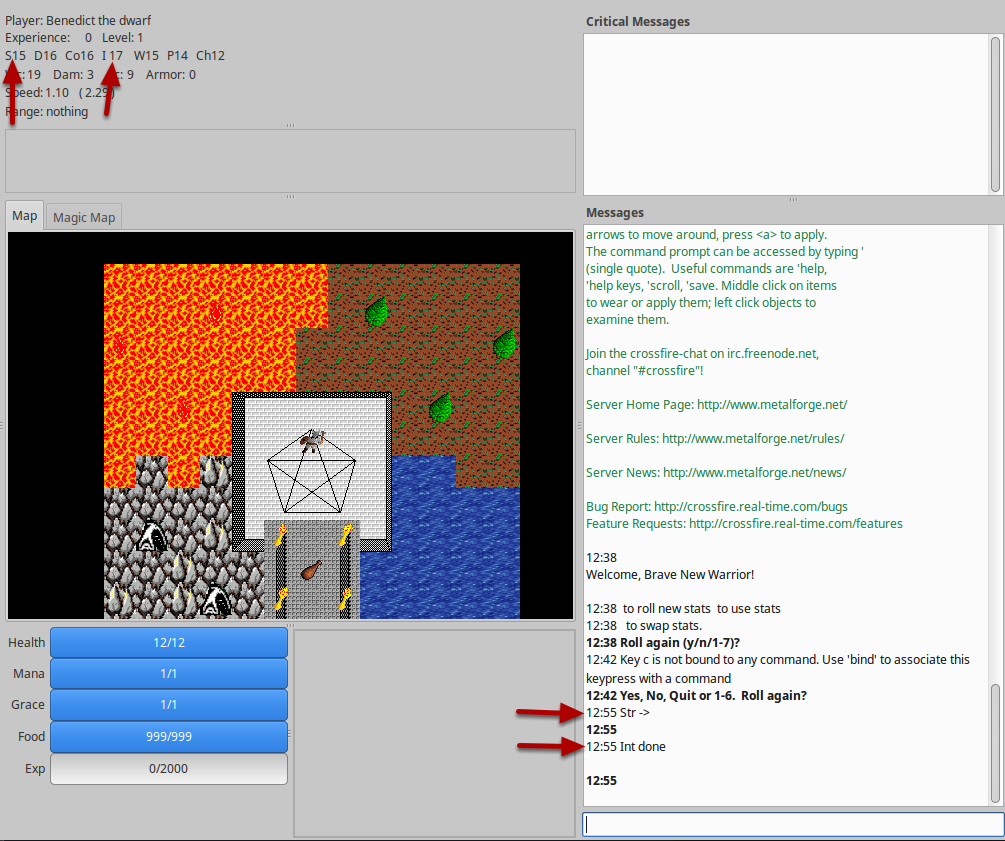Open the Server Rules URL
1005x841 pixels.
pyautogui.click(x=752, y=439)
